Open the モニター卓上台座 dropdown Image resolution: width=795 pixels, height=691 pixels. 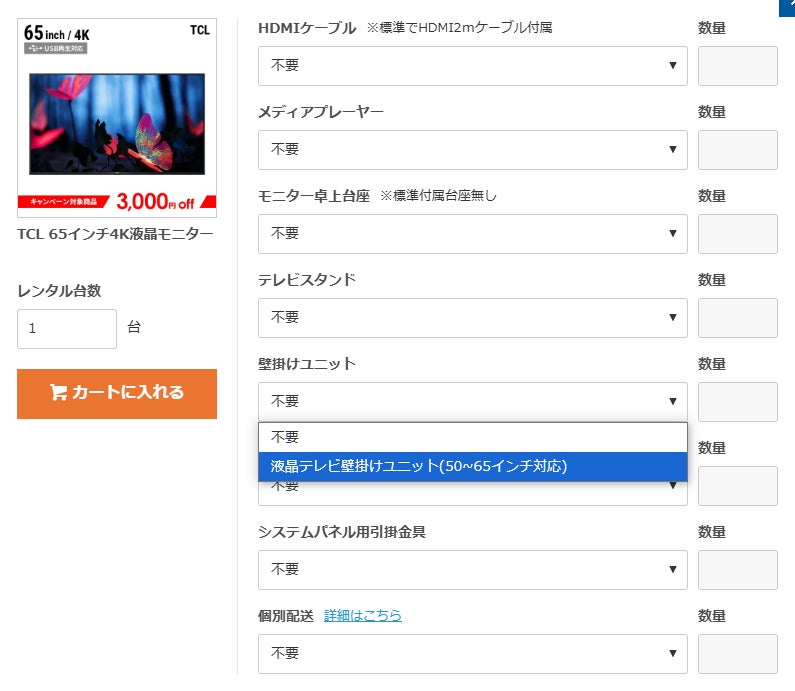[473, 234]
